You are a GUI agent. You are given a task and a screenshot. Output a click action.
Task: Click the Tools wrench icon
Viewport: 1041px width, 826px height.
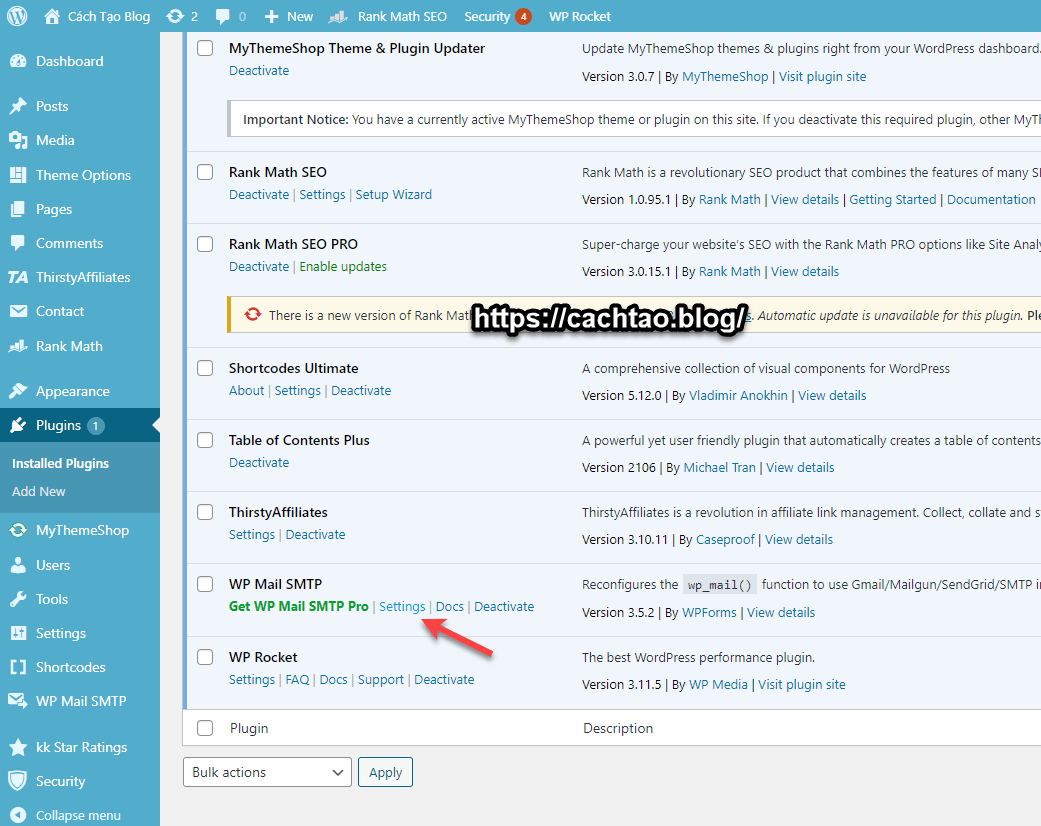pyautogui.click(x=19, y=599)
